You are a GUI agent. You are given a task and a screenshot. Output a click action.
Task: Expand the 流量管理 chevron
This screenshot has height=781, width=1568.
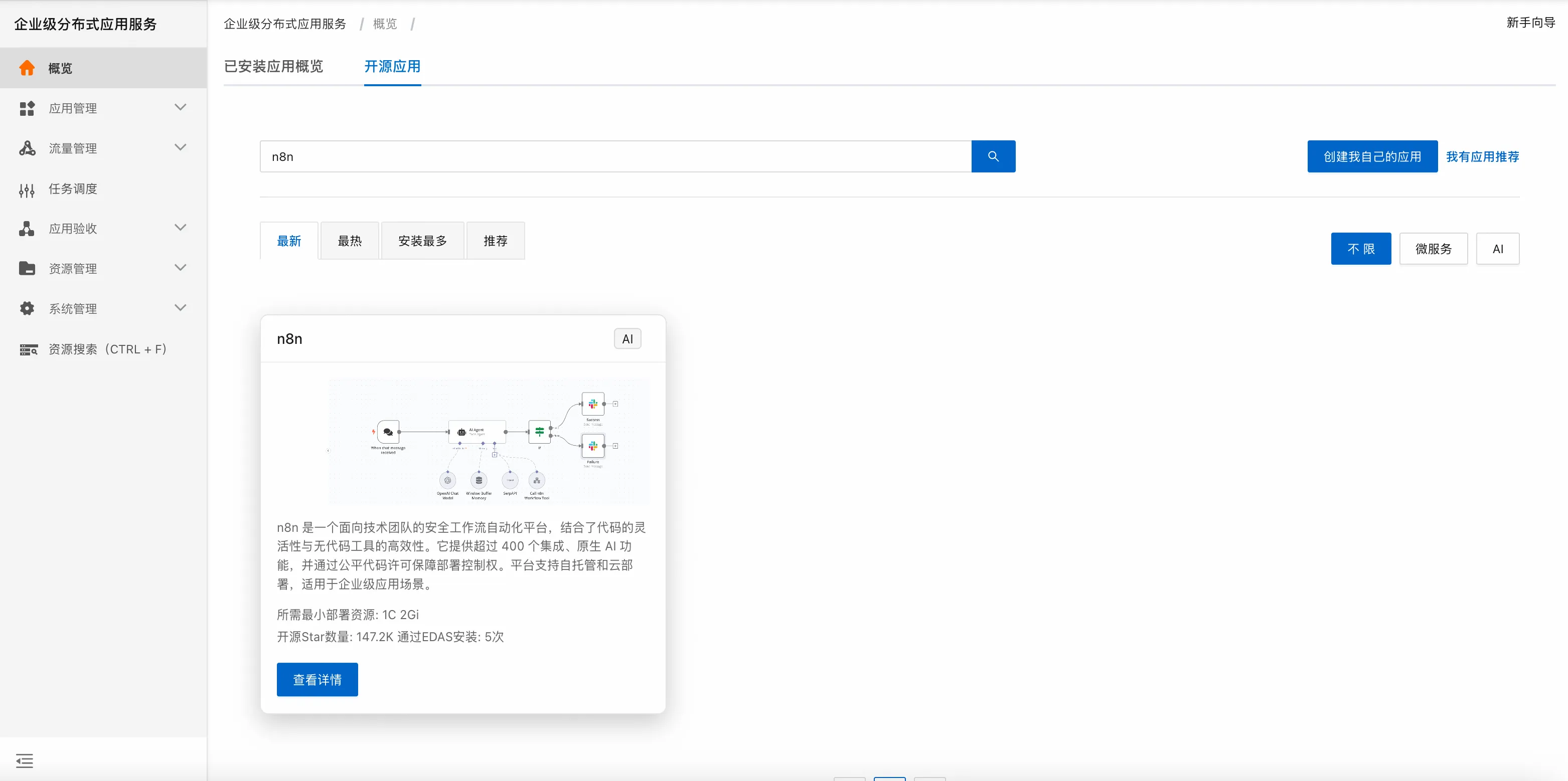[180, 148]
